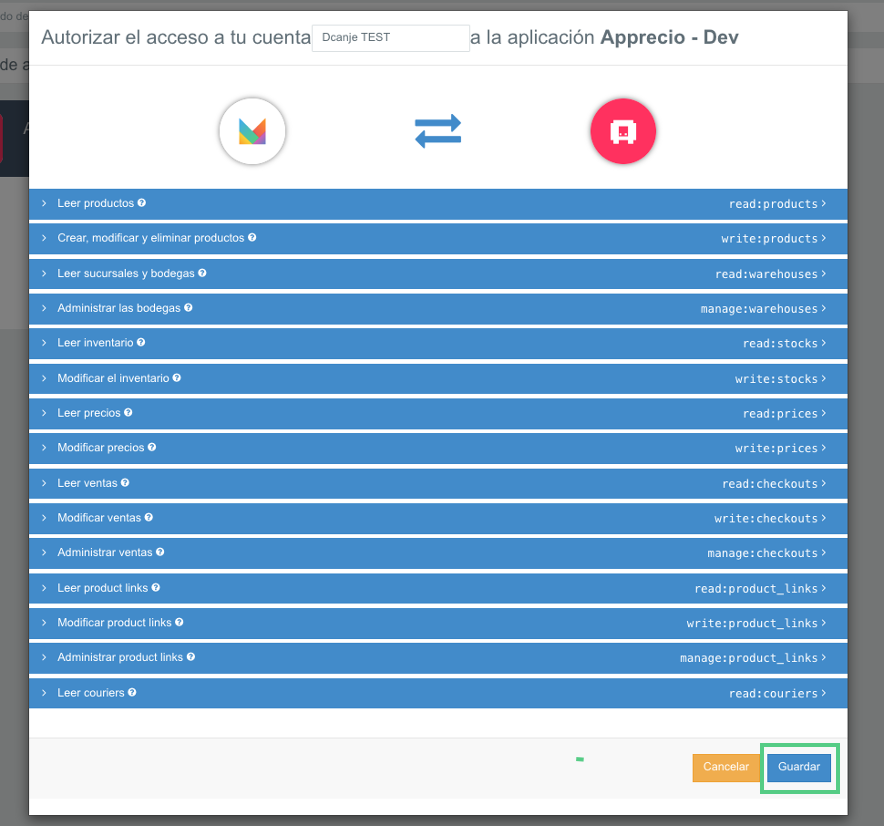Show help for Modificar el inventario
The height and width of the screenshot is (826, 884).
pos(176,378)
